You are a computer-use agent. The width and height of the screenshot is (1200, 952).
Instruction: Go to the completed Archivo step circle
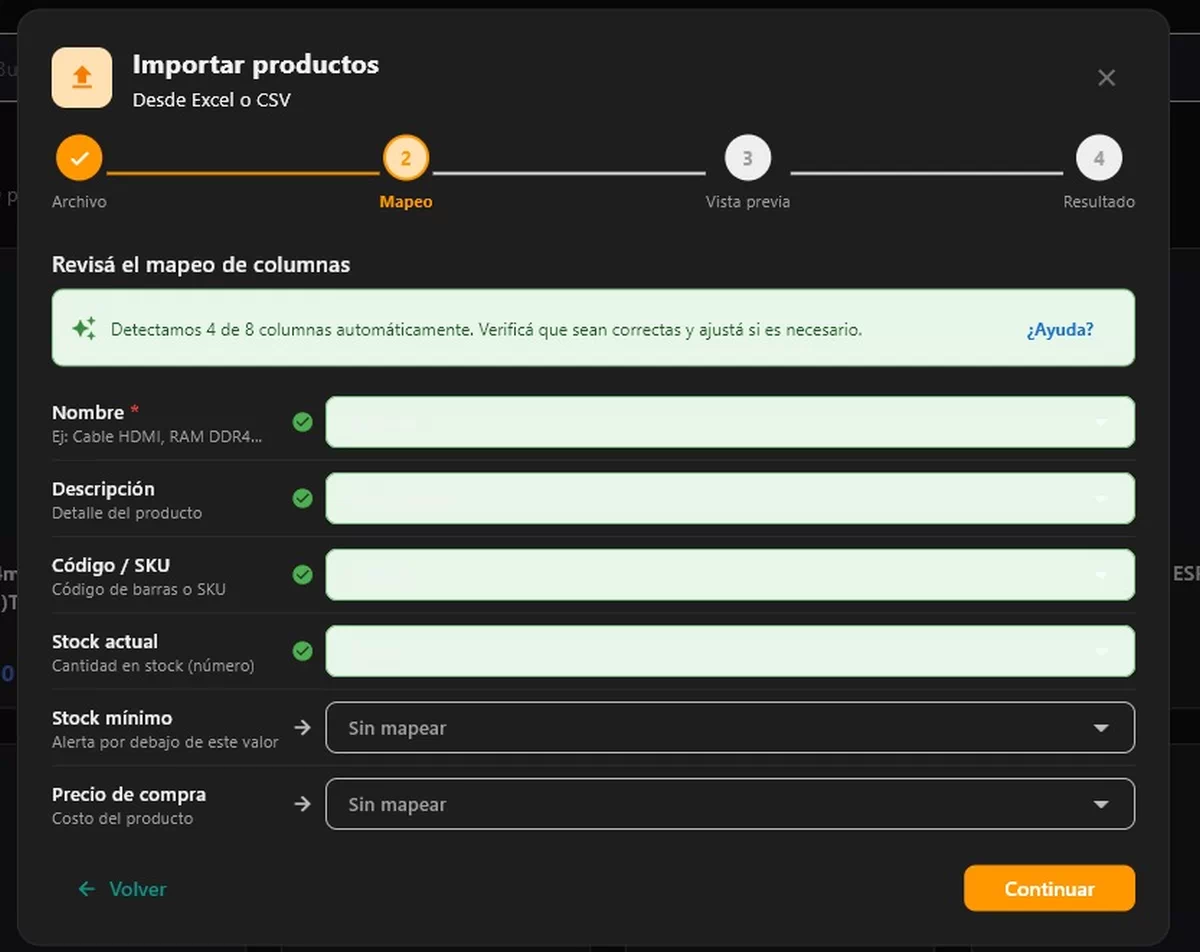tap(80, 158)
